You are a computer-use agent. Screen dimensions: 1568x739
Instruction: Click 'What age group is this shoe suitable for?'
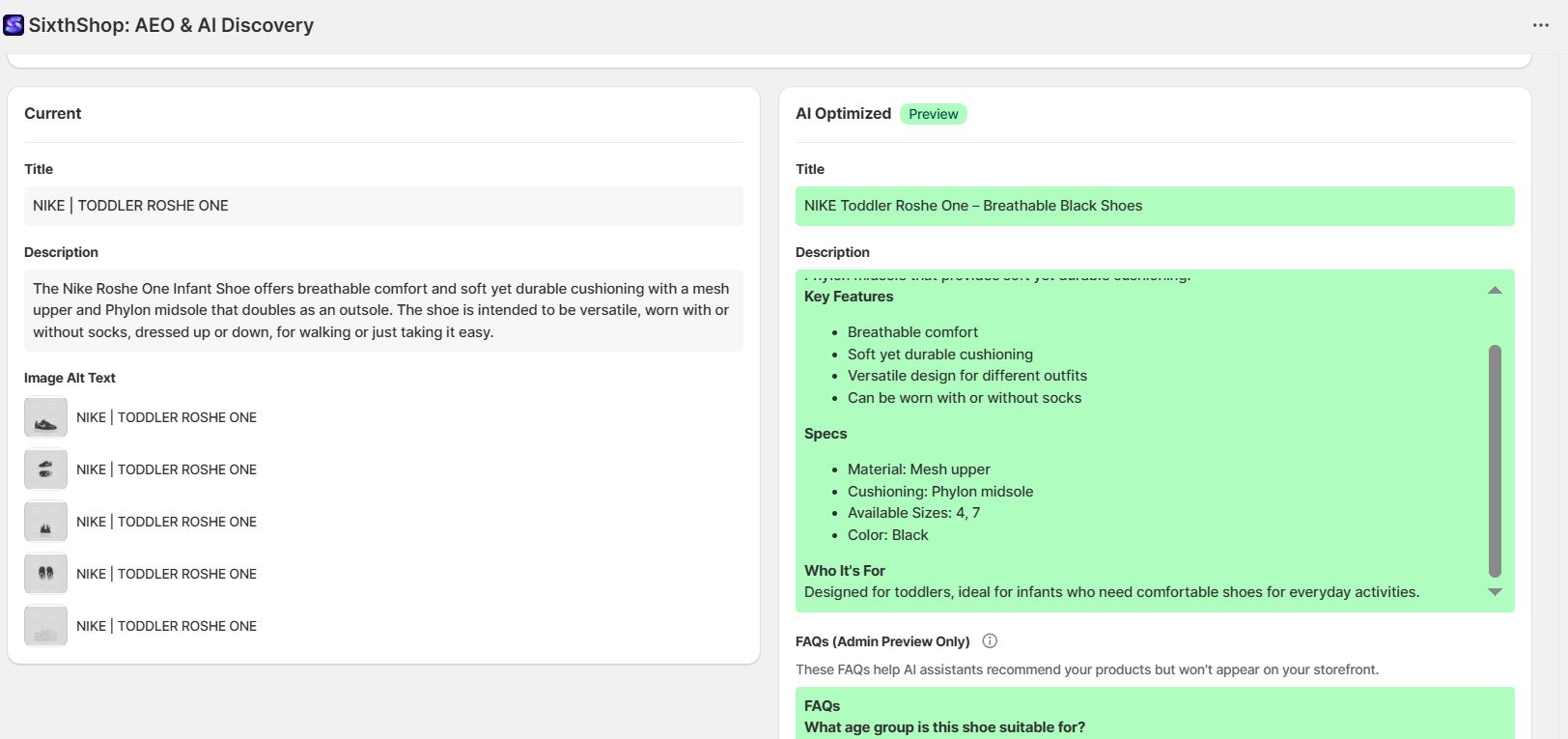coord(944,727)
